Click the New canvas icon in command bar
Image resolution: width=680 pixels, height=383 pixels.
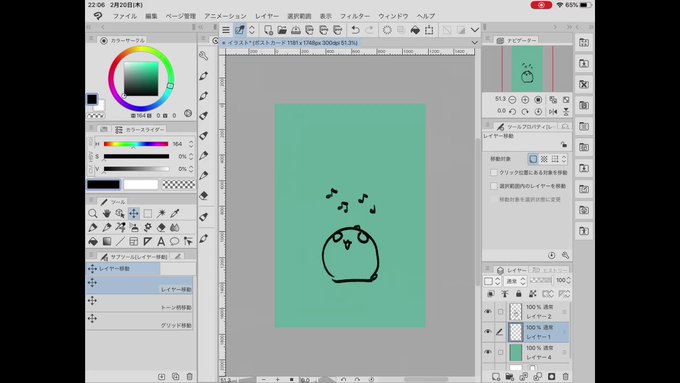pyautogui.click(x=268, y=30)
